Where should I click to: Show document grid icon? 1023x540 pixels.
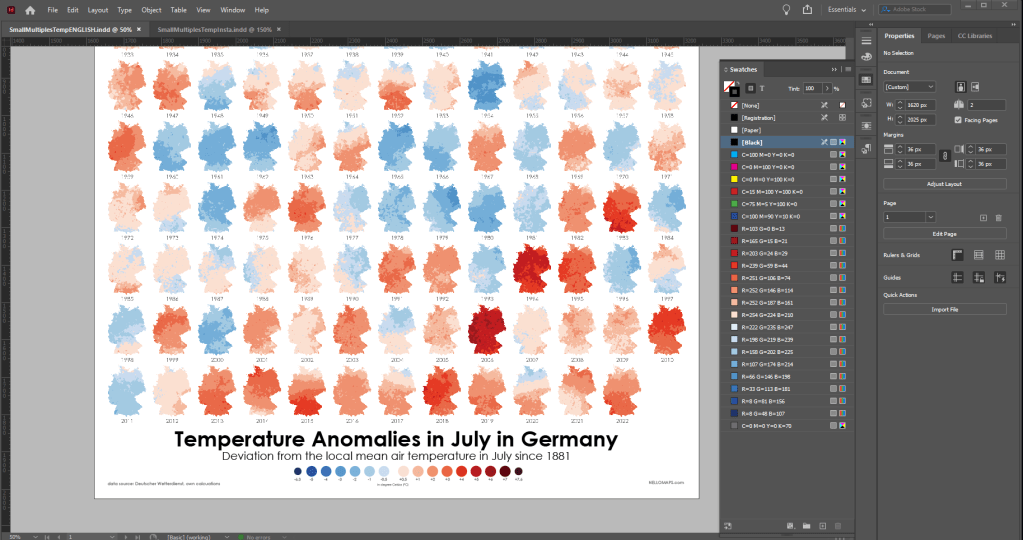click(1000, 255)
